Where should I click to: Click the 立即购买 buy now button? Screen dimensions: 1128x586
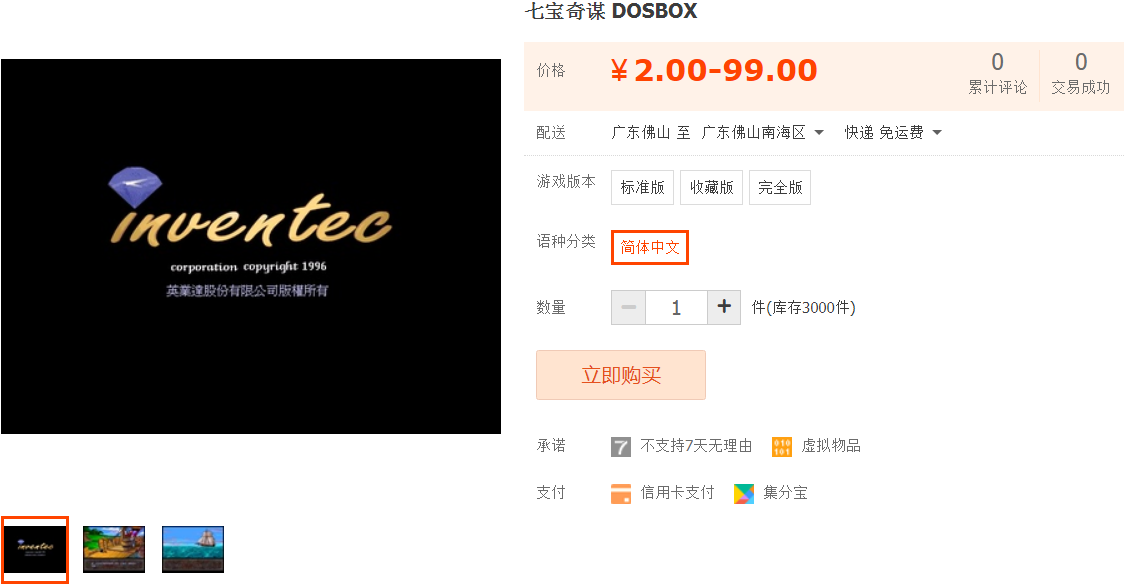[621, 375]
